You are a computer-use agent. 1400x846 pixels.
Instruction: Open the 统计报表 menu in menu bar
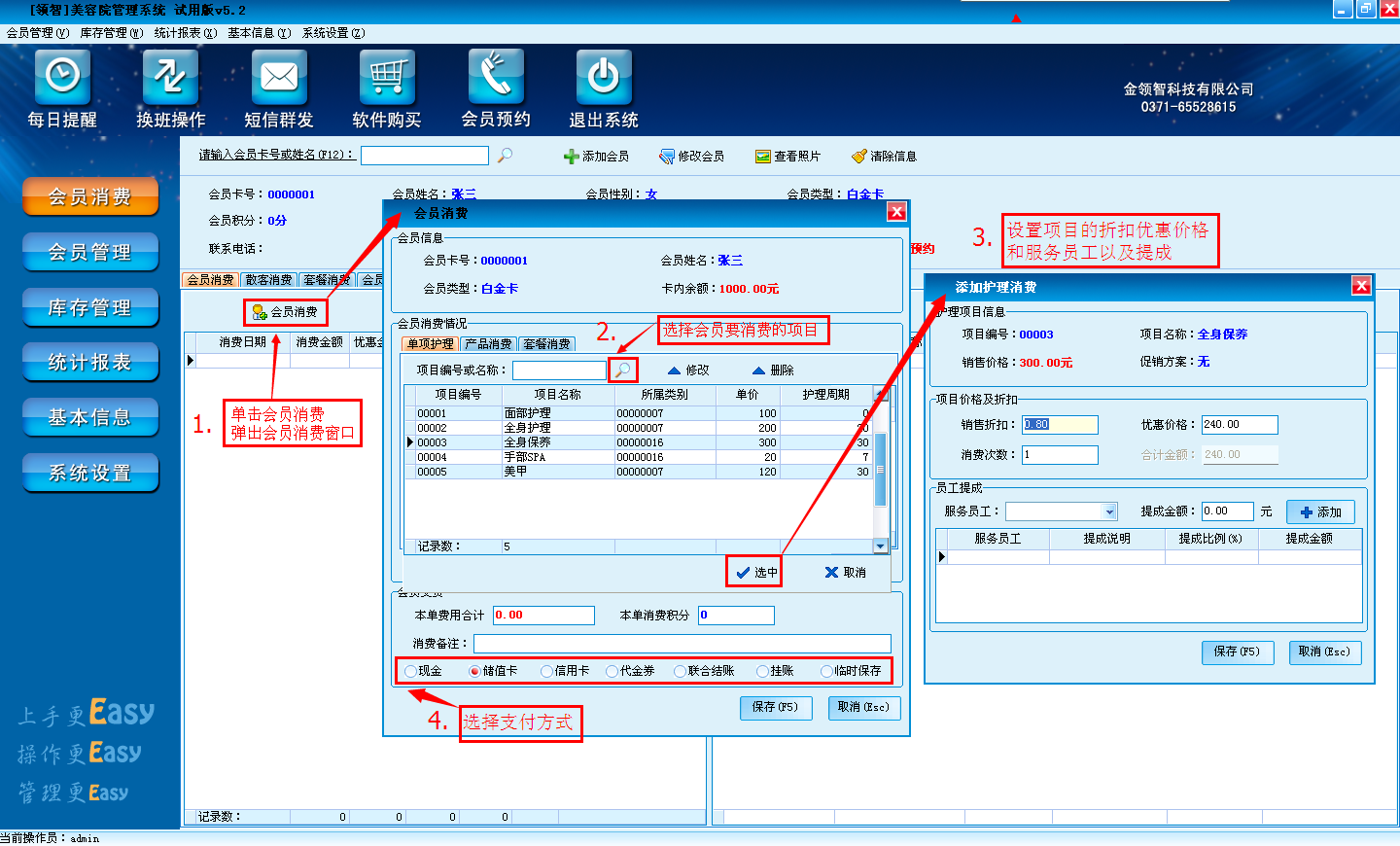pos(185,33)
